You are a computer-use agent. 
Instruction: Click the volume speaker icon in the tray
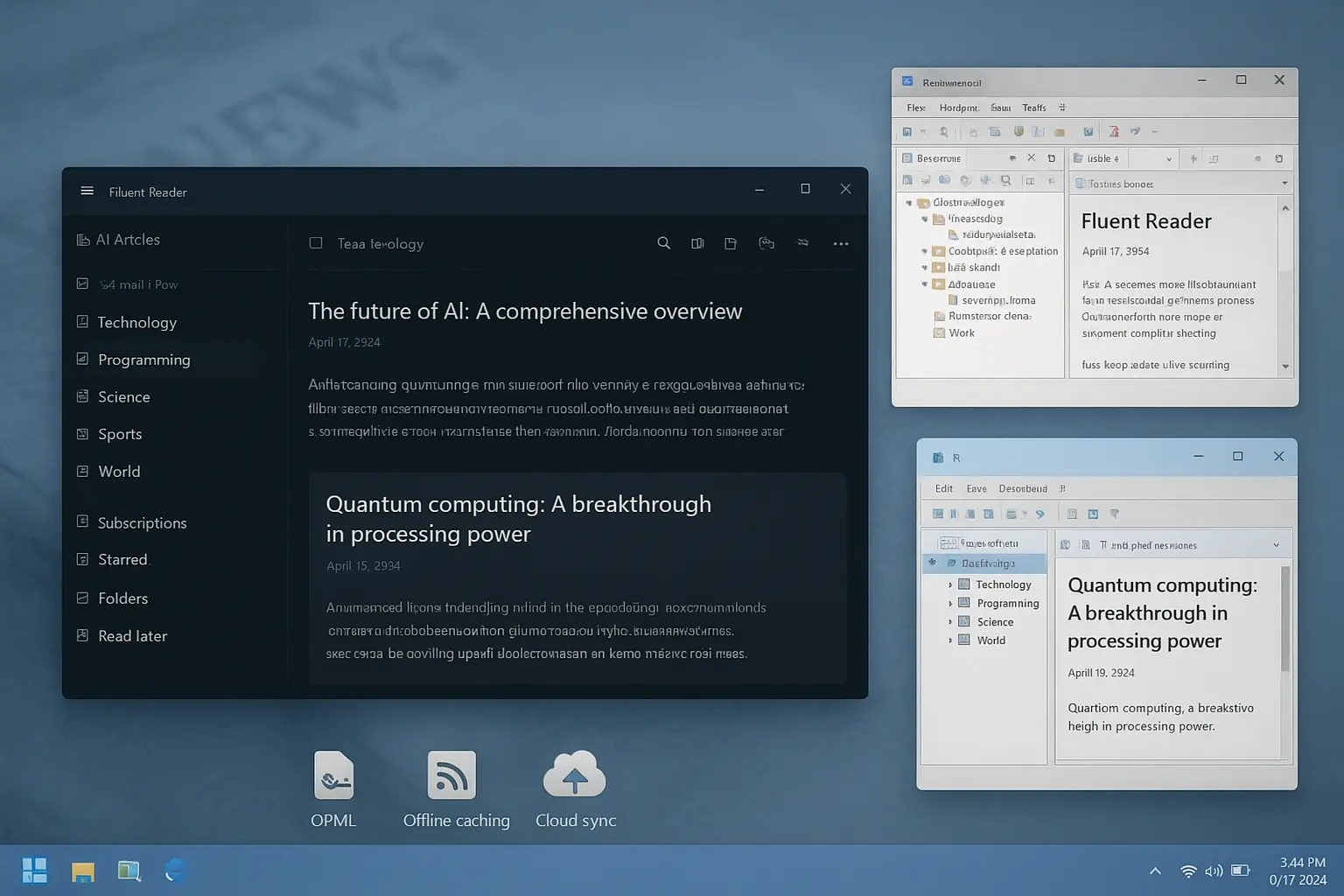(1214, 871)
